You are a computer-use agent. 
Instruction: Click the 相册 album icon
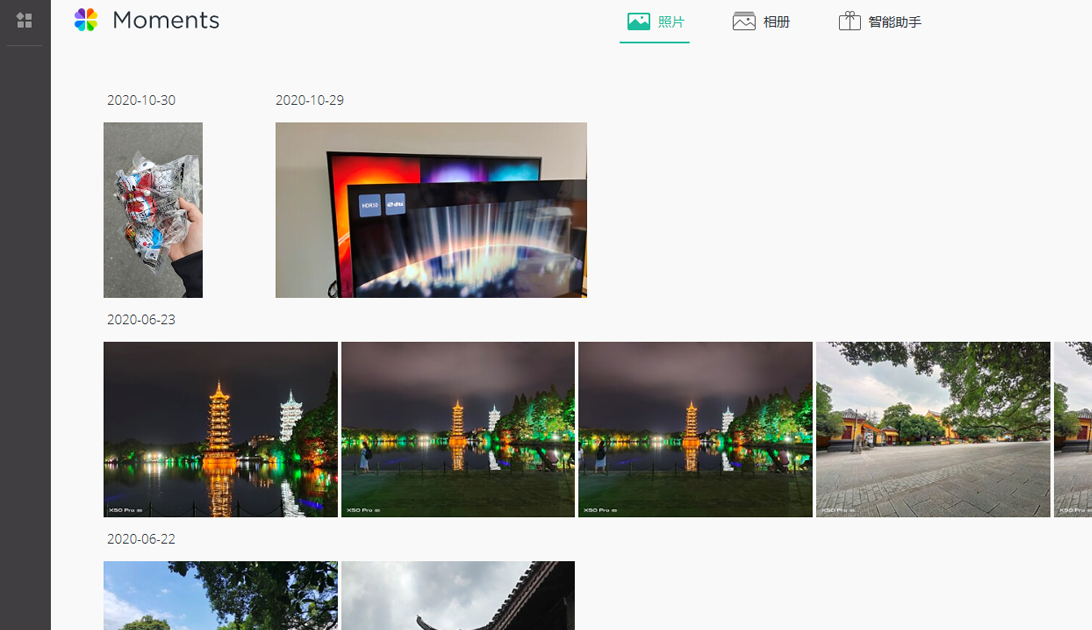744,22
